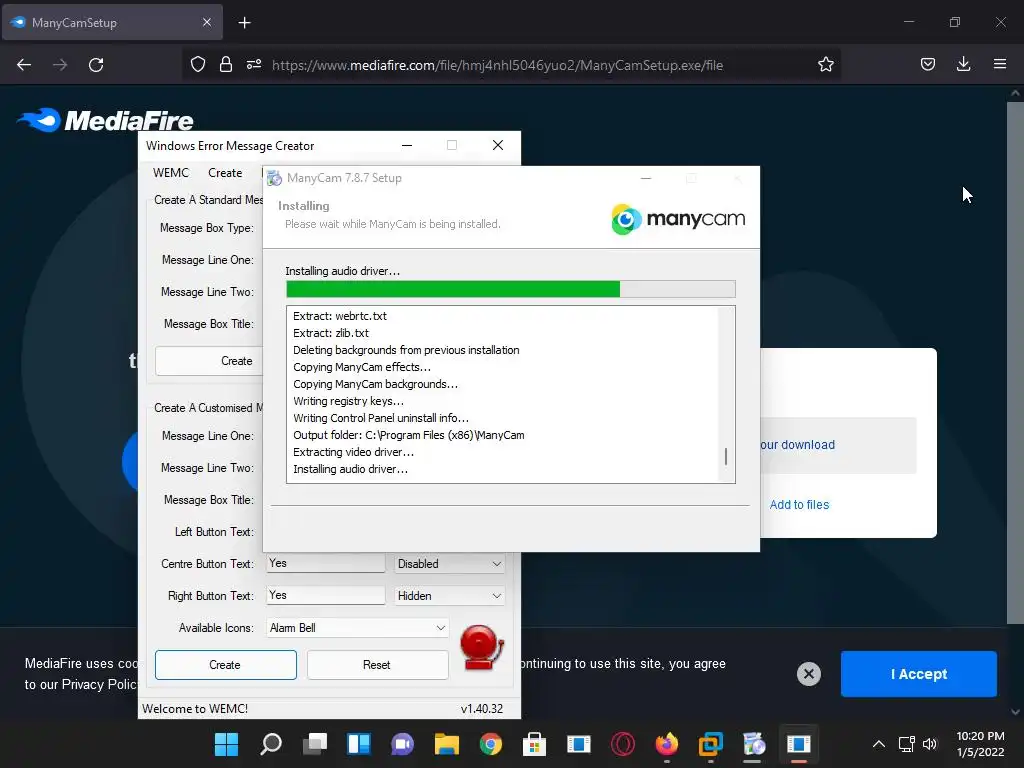Click the 'Welcome to WEMC!' status text
This screenshot has height=768, width=1024.
click(195, 709)
